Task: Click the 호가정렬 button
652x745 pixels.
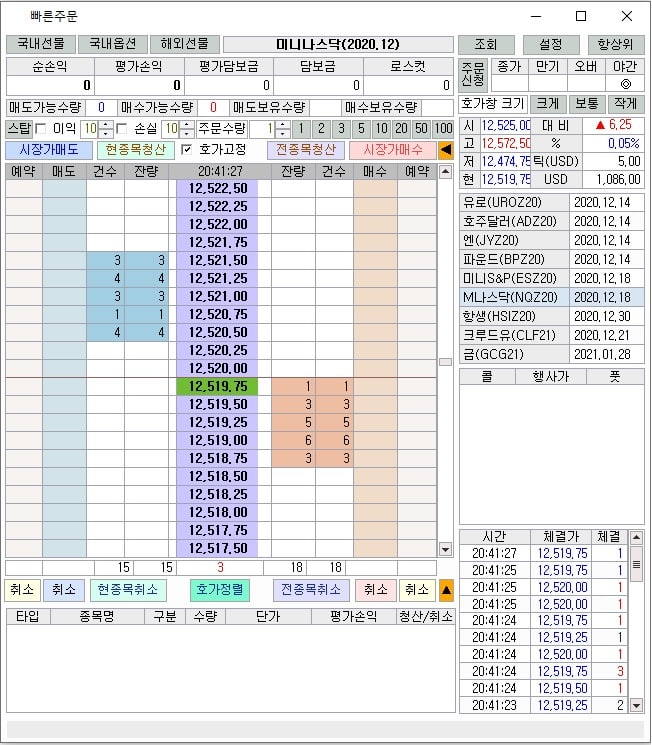Action: pos(220,590)
